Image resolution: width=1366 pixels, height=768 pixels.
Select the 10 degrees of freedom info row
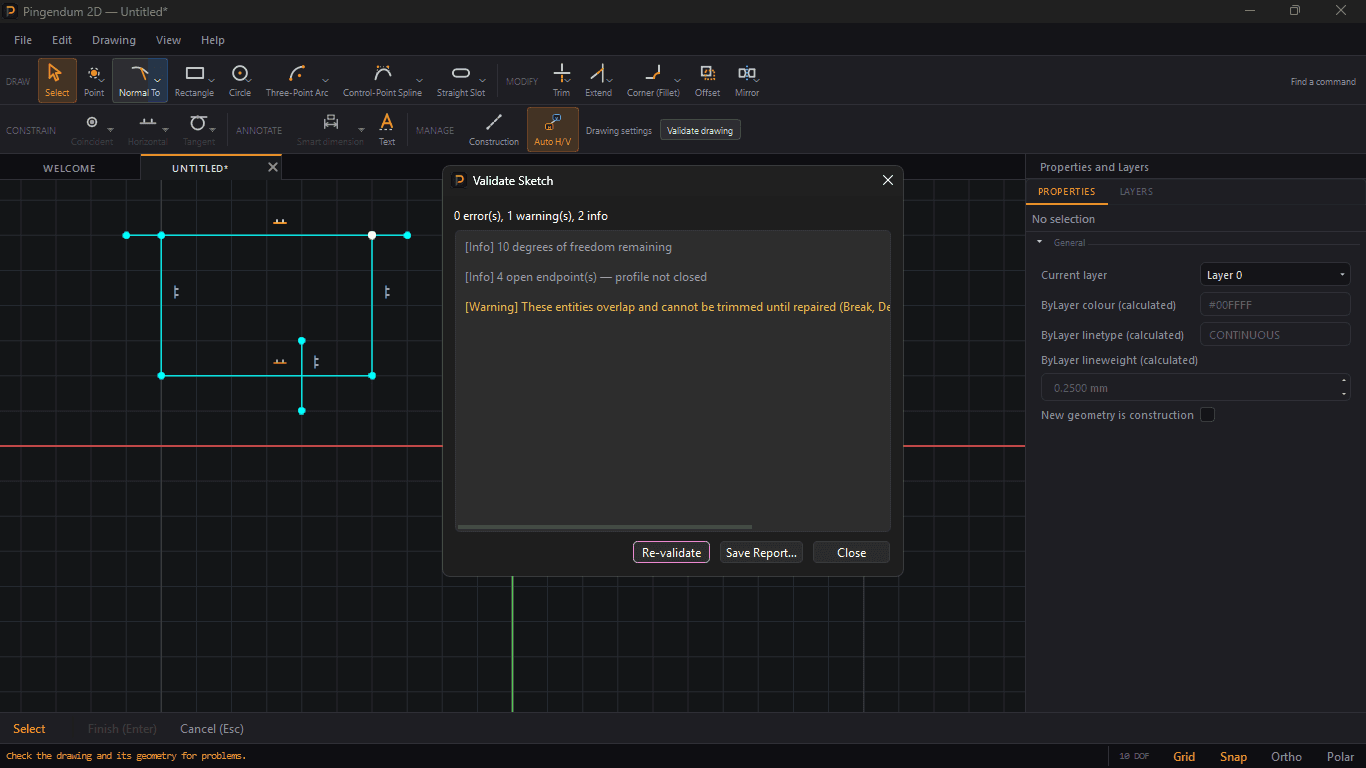[673, 247]
